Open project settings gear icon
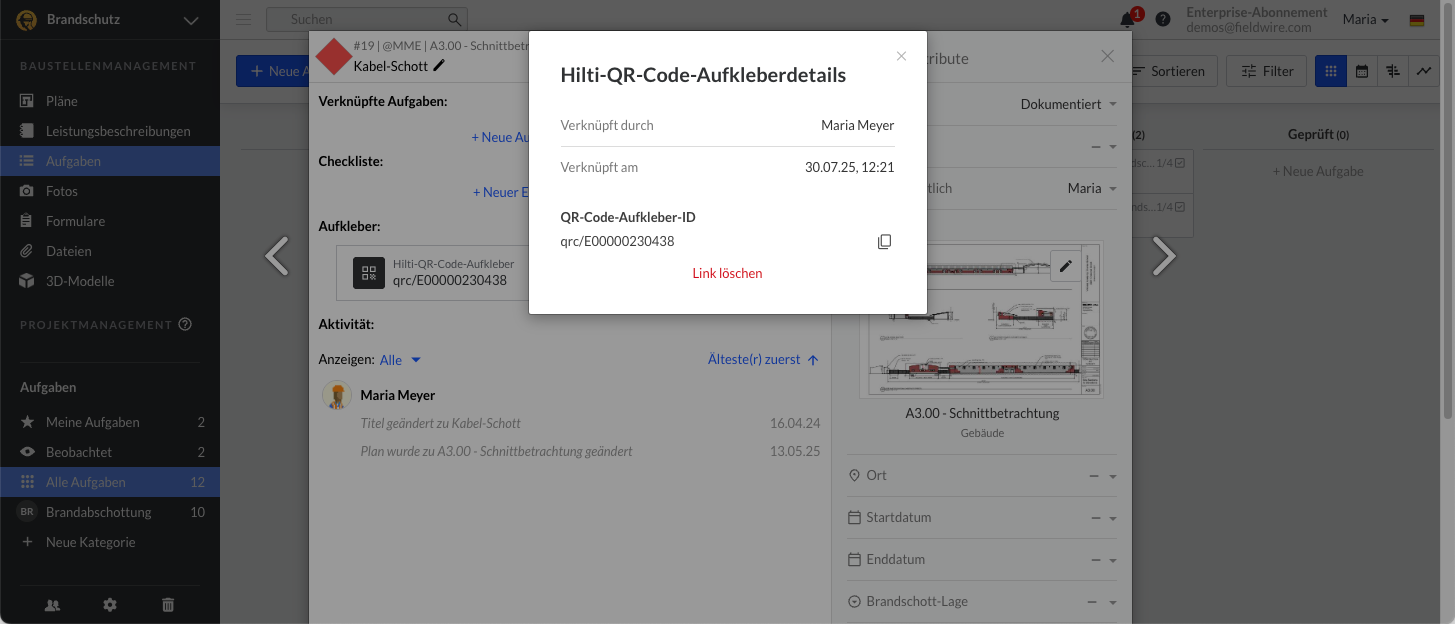Image resolution: width=1455 pixels, height=624 pixels. coord(110,604)
